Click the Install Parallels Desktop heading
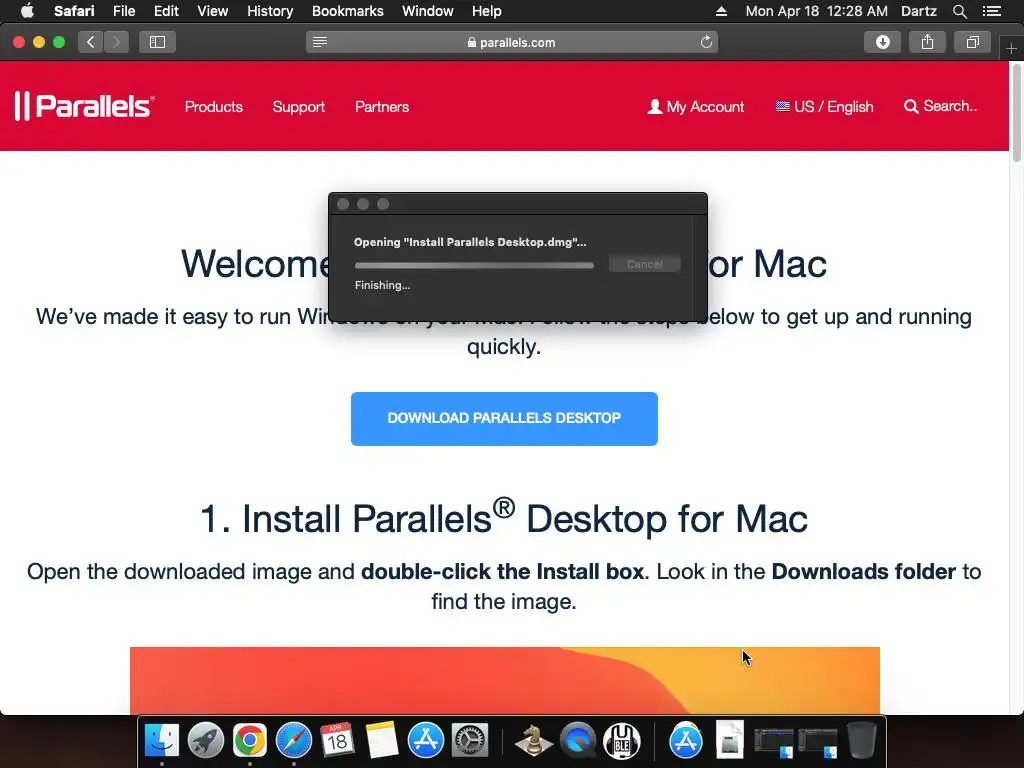1024x768 pixels. click(x=504, y=519)
